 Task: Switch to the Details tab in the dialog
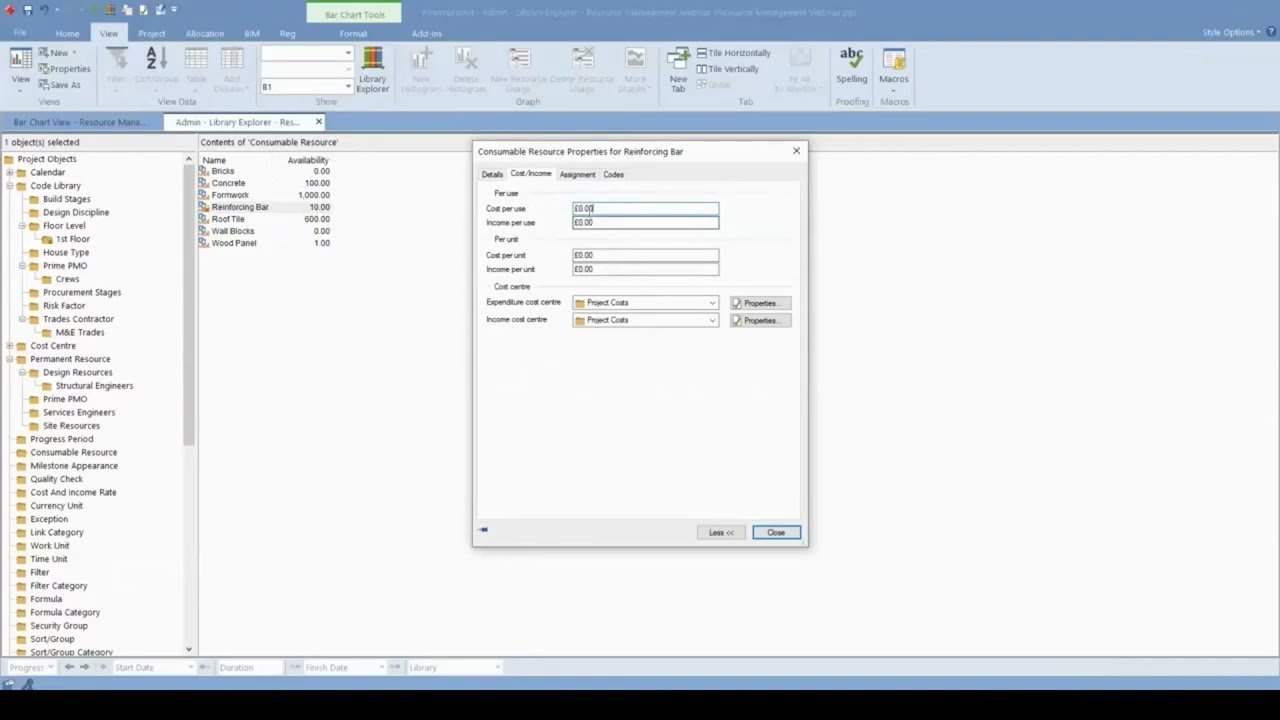coord(492,174)
